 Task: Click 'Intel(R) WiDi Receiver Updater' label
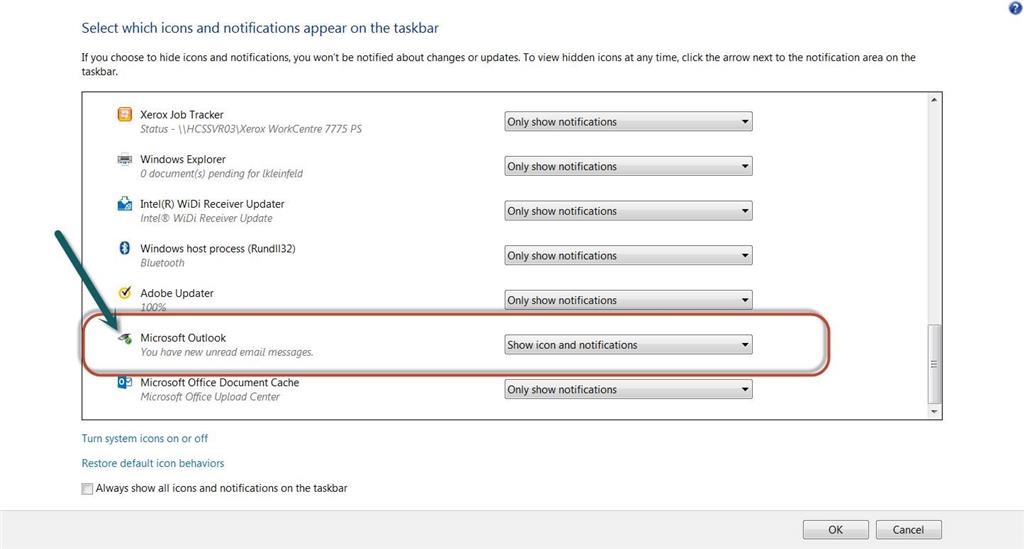(x=212, y=204)
